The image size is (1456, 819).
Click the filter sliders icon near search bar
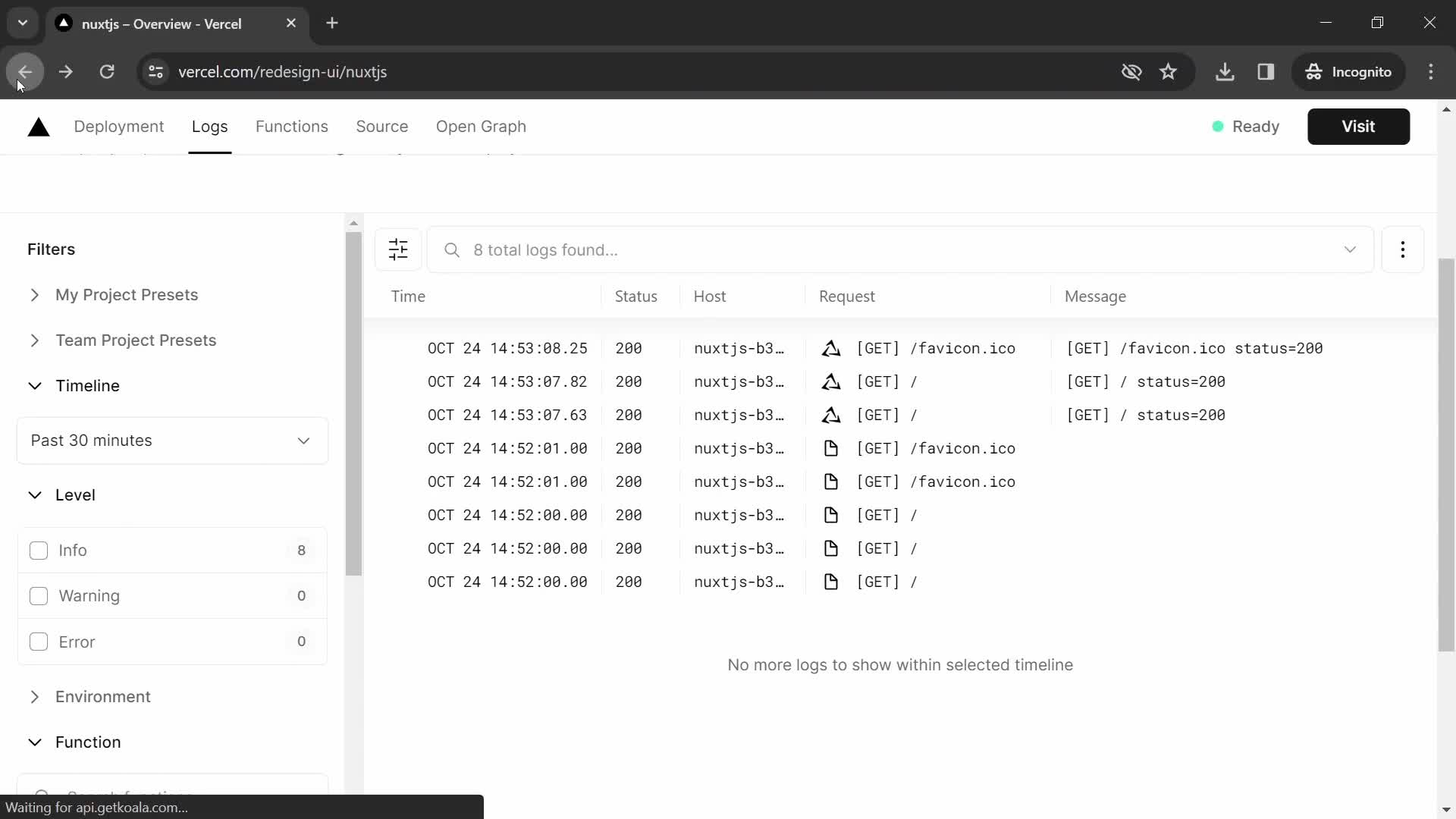[x=399, y=250]
